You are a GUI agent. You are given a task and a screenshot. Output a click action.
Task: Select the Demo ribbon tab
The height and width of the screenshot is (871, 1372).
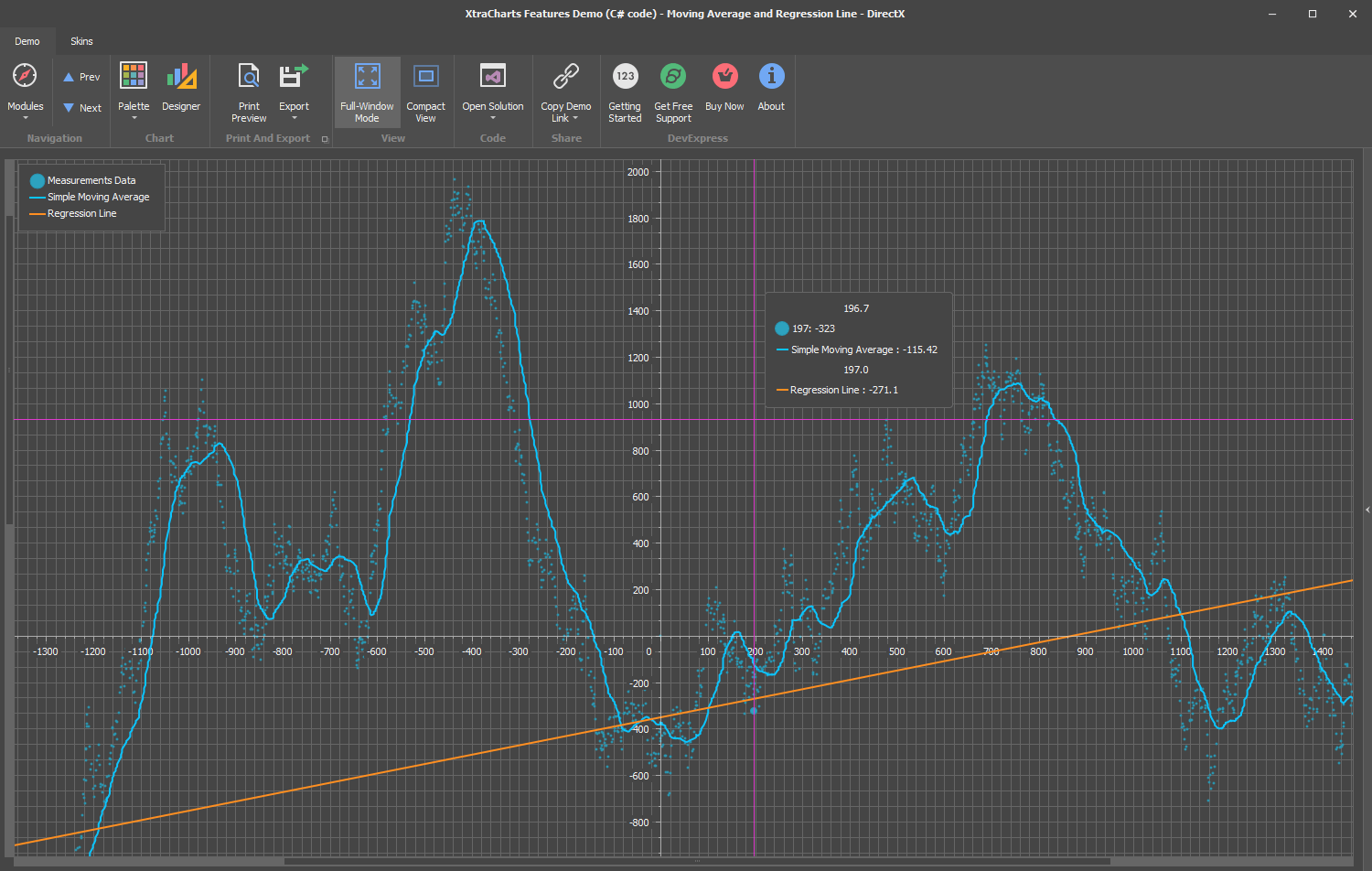pos(27,41)
